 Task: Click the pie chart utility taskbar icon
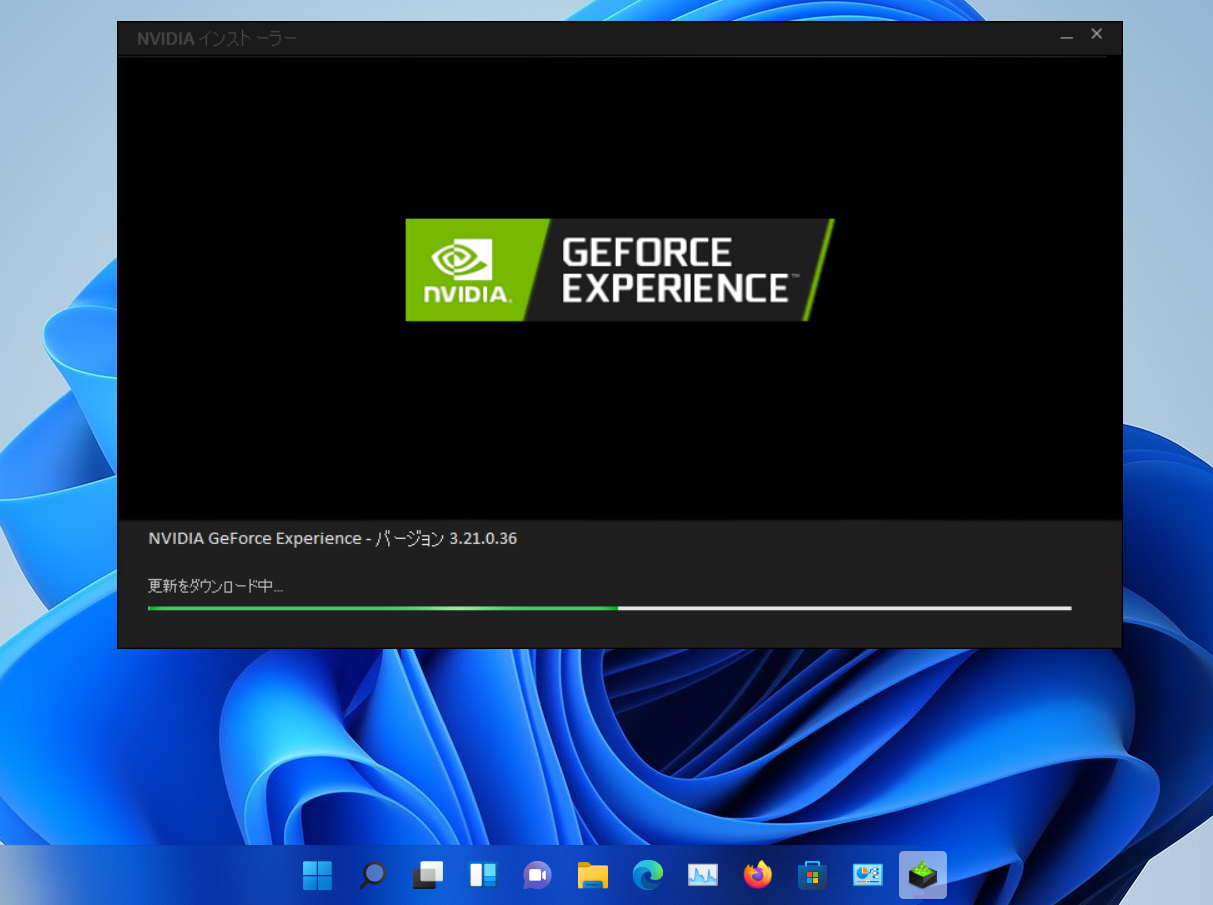tap(866, 875)
